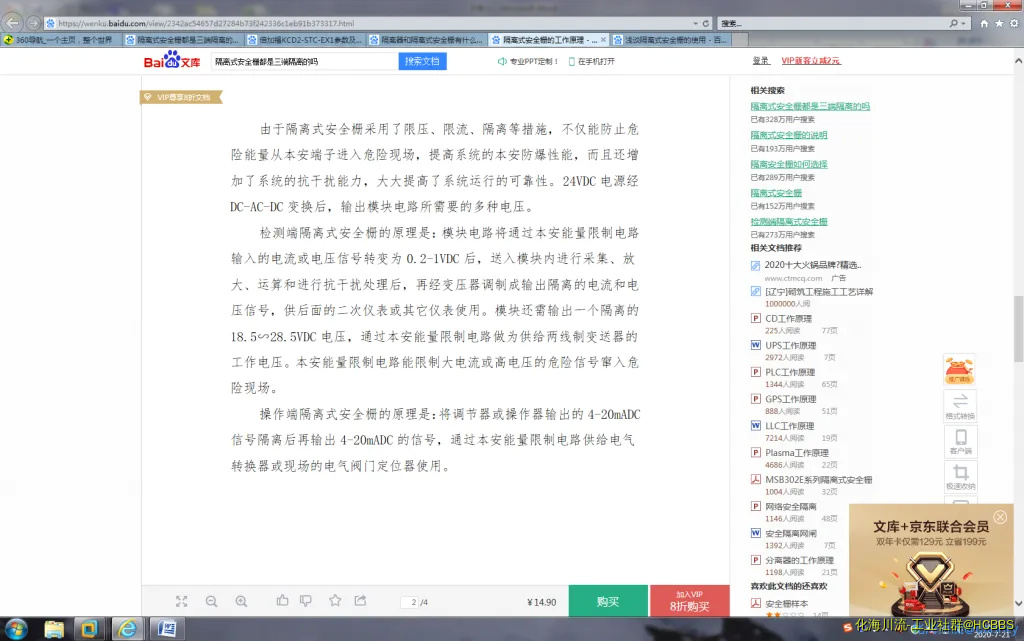1024x641 pixels.
Task: Switch to the 隔离式安全栅都是三端隔离的 tab
Action: click(182, 40)
